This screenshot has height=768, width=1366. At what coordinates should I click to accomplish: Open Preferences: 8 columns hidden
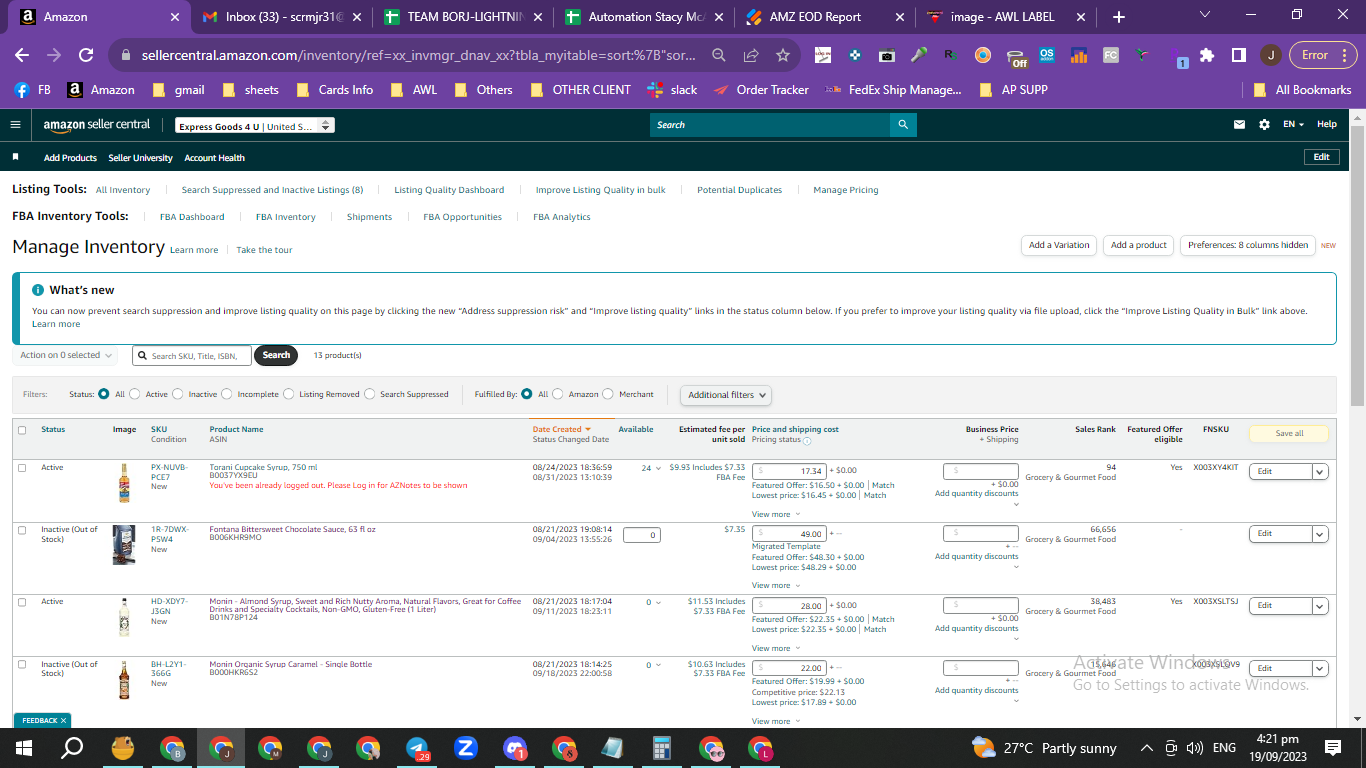(1248, 245)
